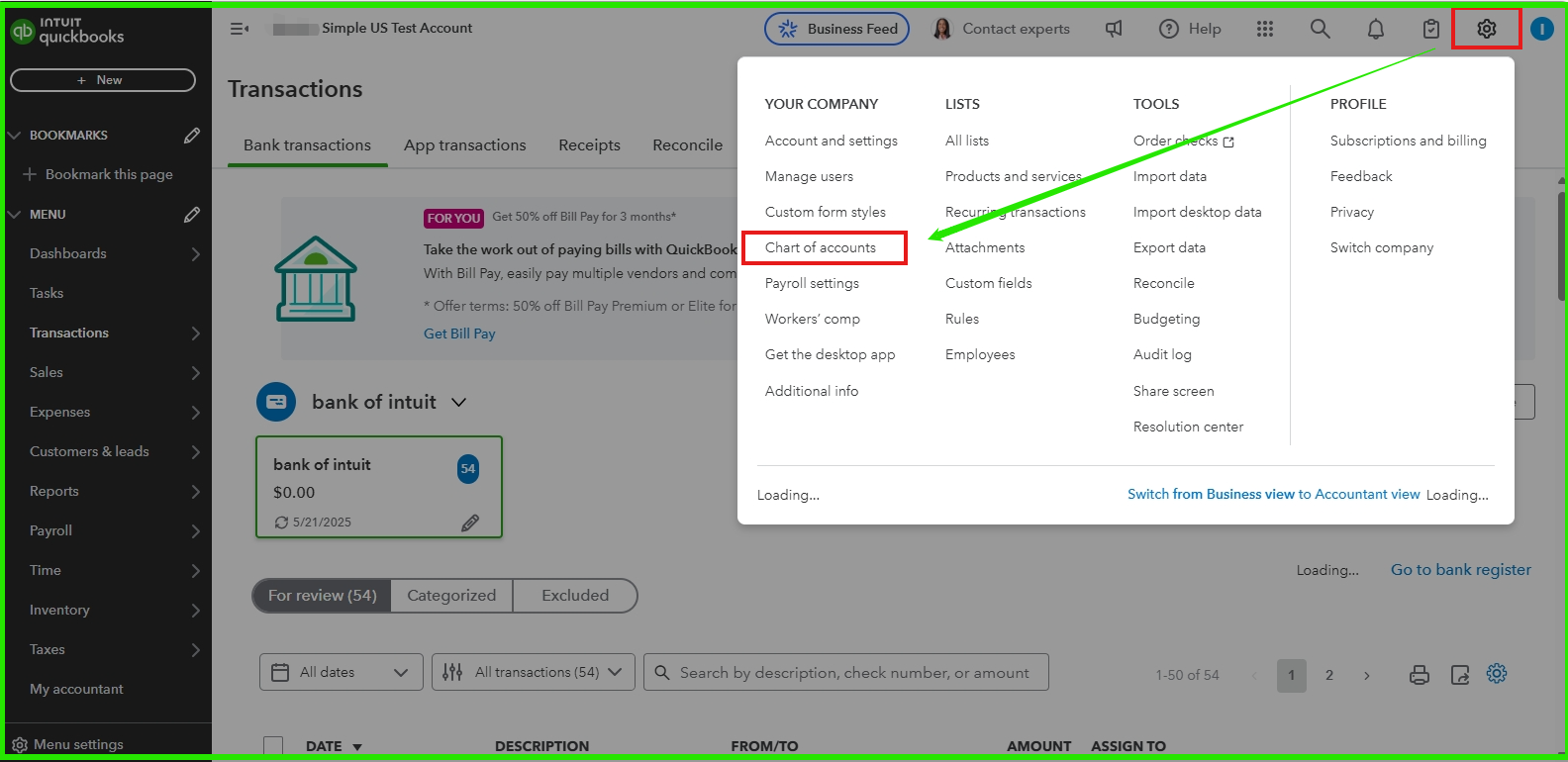Click the QuickBooks logo

pos(67,31)
